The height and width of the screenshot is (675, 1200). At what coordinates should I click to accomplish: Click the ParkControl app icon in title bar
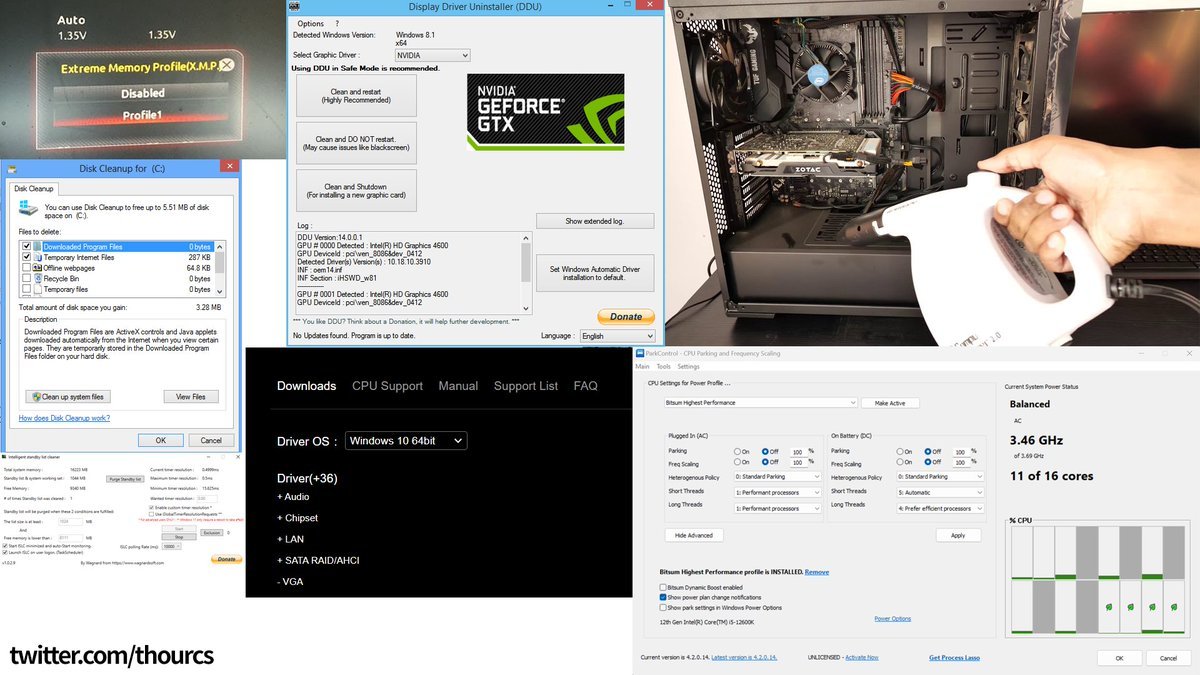click(638, 354)
